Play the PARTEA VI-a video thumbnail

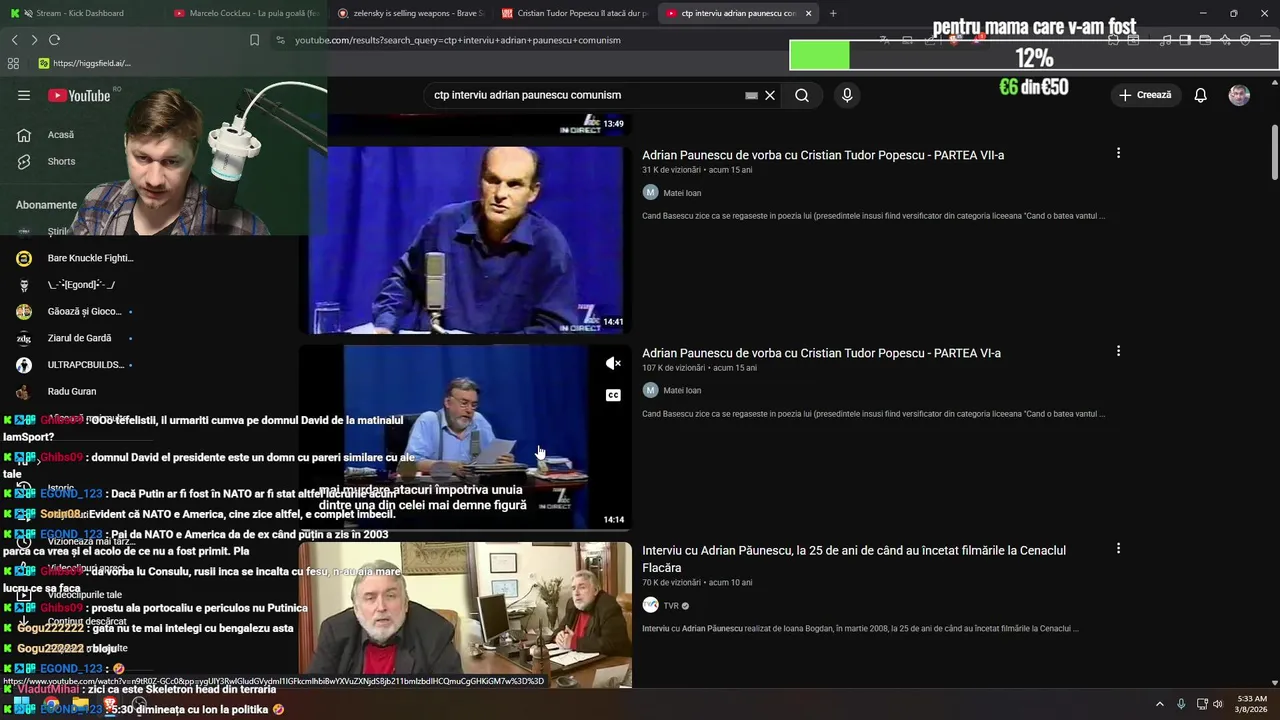coord(465,437)
